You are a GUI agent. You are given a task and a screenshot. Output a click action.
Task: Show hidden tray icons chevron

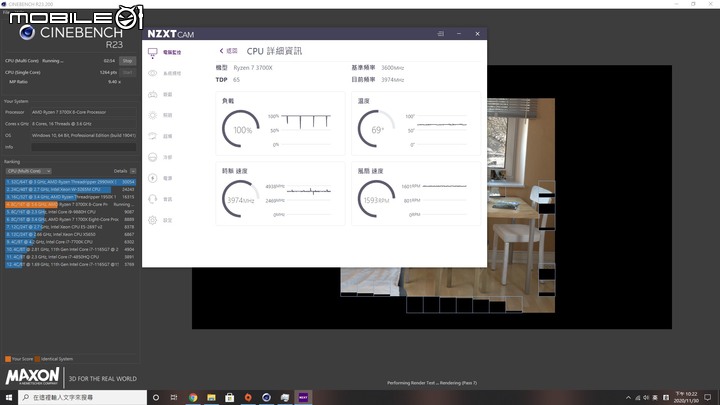tap(628, 397)
